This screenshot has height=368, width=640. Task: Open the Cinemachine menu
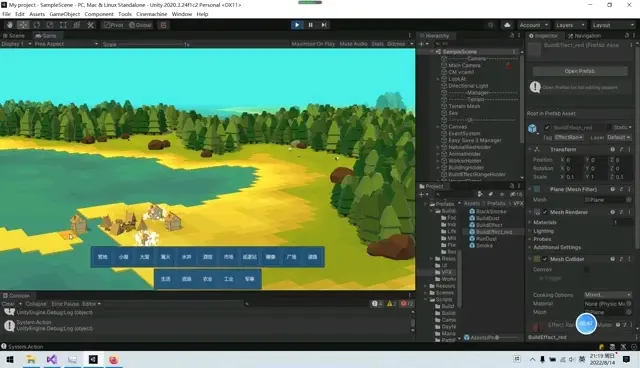click(151, 14)
